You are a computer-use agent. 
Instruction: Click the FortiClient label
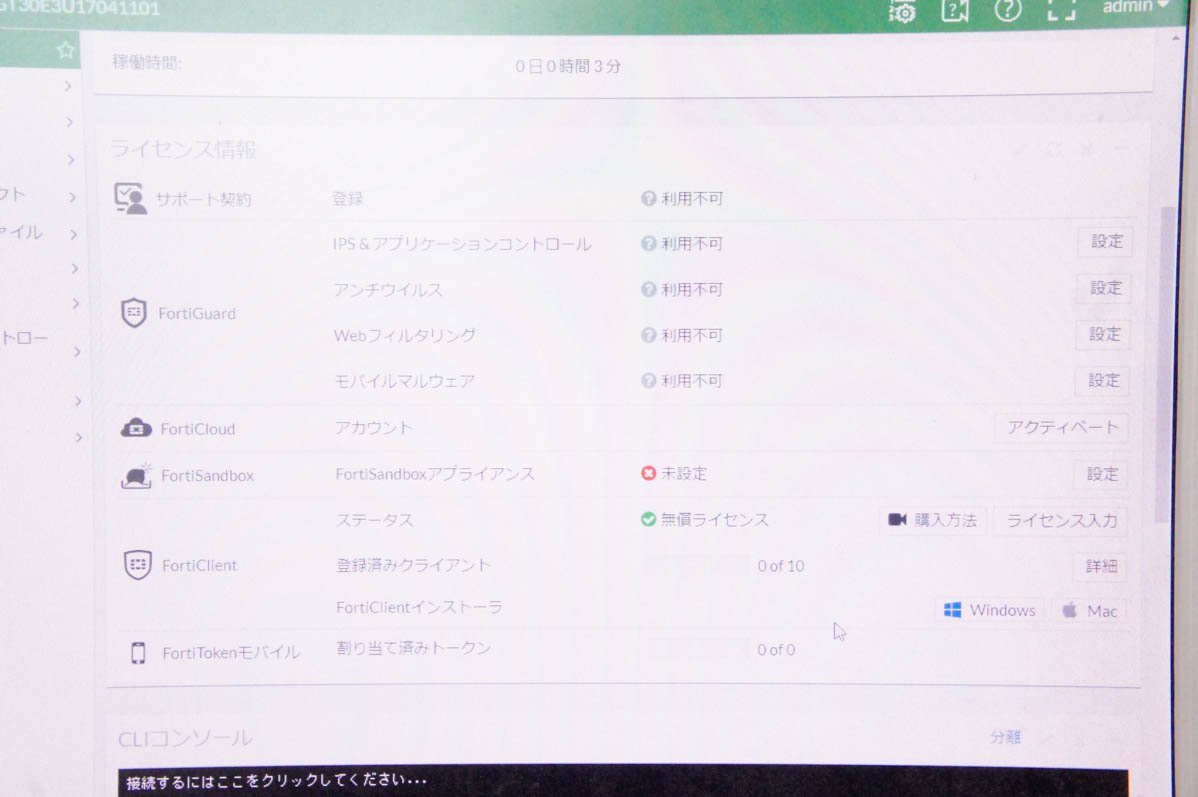[x=199, y=565]
